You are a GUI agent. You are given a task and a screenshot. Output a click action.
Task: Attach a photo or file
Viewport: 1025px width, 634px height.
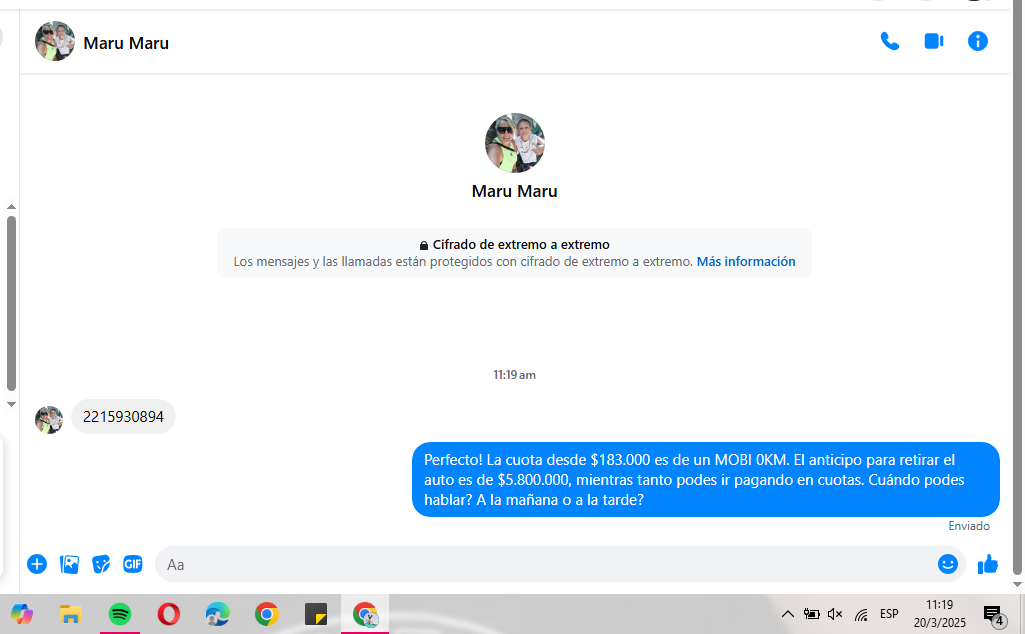(x=69, y=564)
